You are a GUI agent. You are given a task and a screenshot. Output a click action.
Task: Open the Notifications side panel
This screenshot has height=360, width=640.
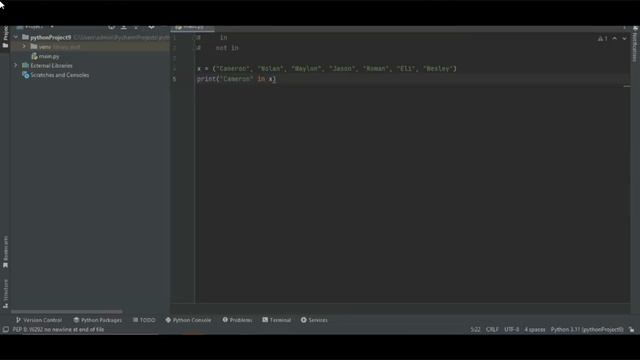pyautogui.click(x=635, y=44)
